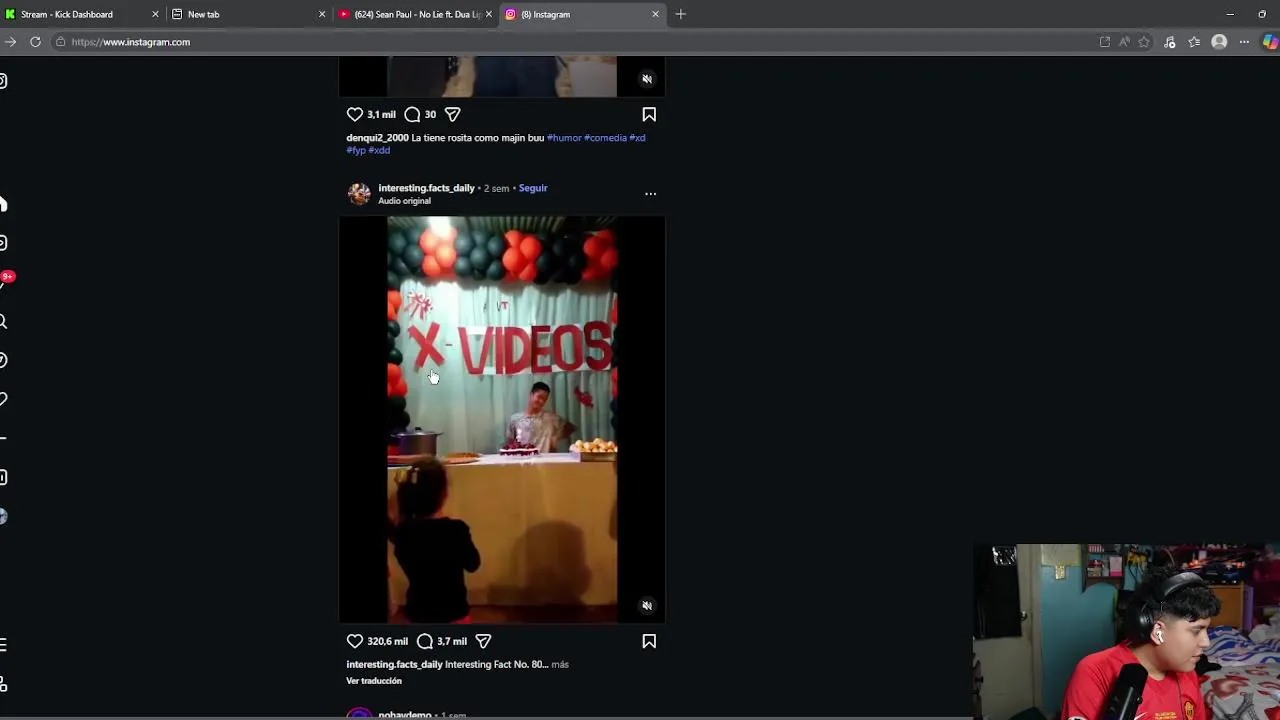Click Audio original under the post header

click(404, 201)
